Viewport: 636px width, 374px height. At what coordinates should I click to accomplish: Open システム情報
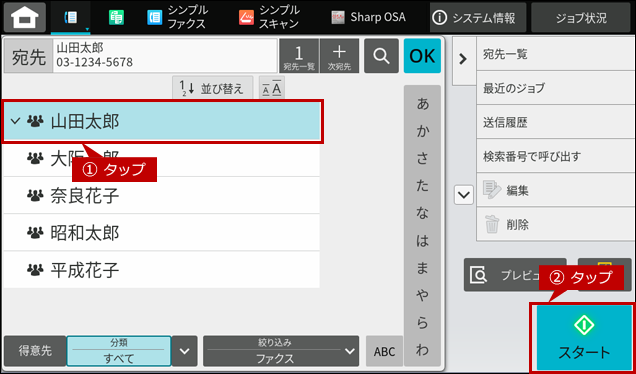coord(478,18)
